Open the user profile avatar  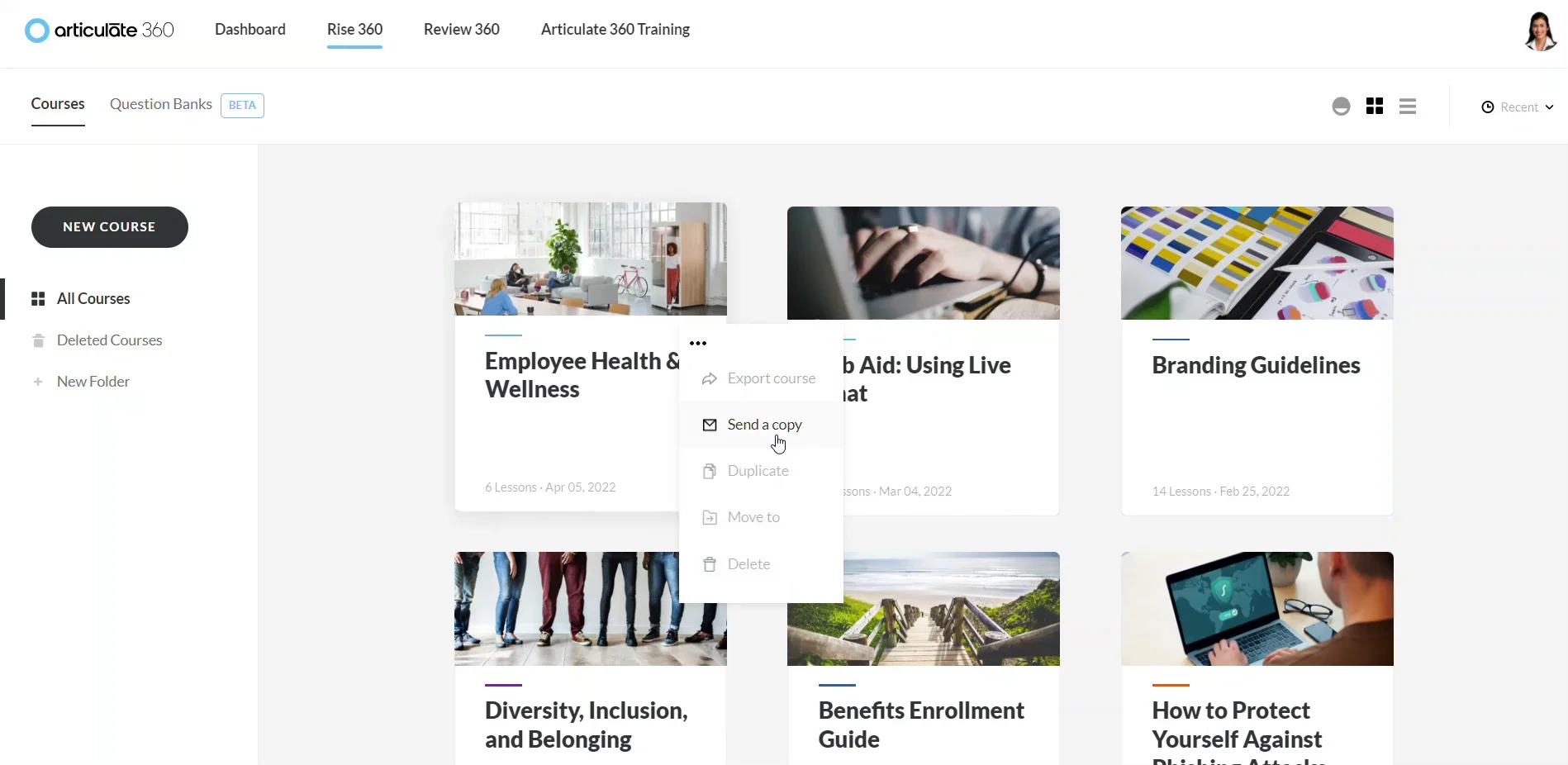[1540, 31]
